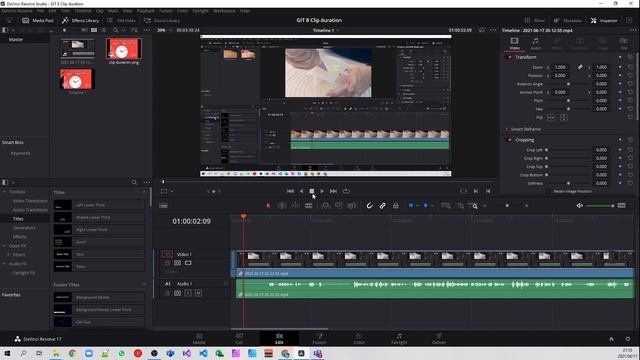
Task: Collapse the Open FX tree
Action: (4, 246)
